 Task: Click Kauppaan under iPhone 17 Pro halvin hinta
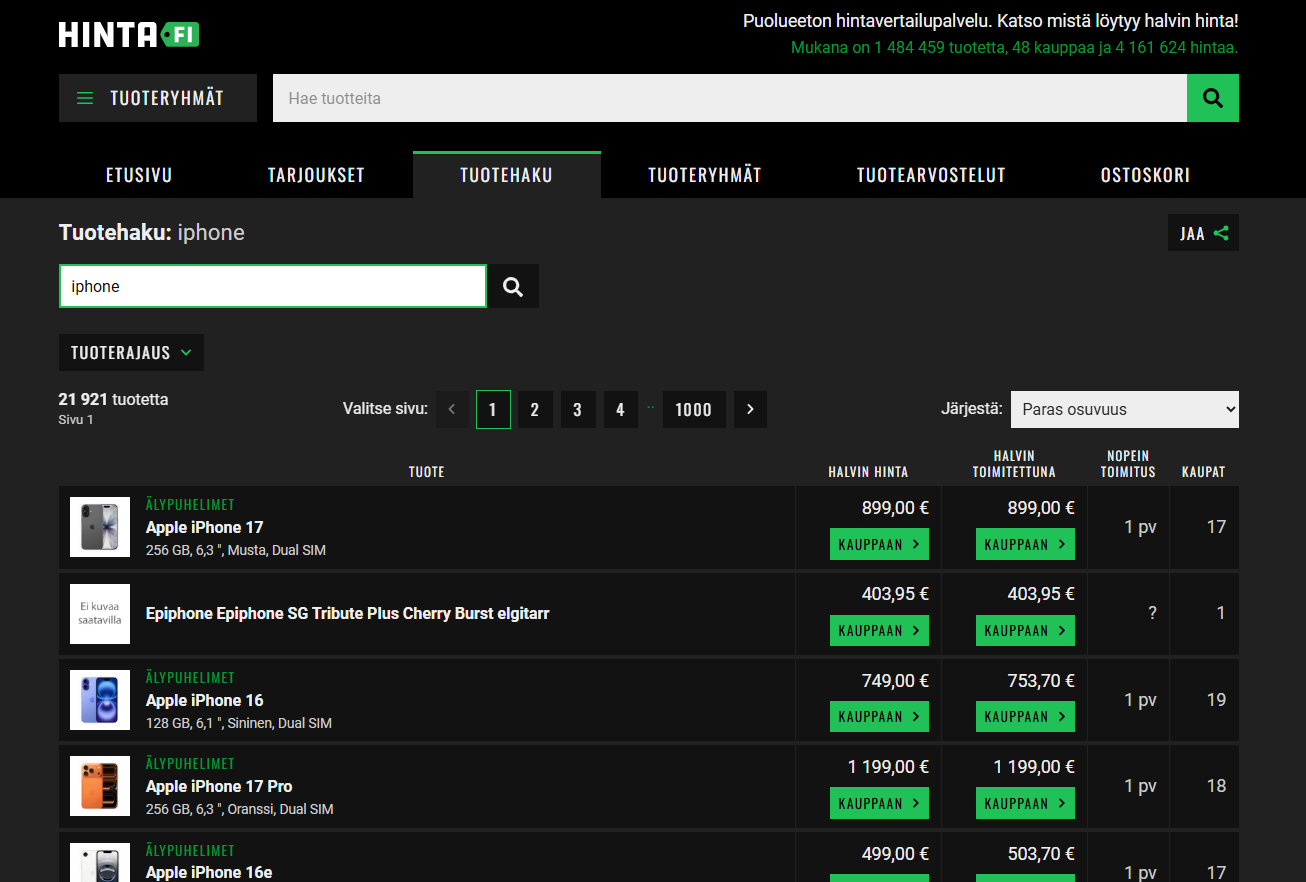point(879,803)
